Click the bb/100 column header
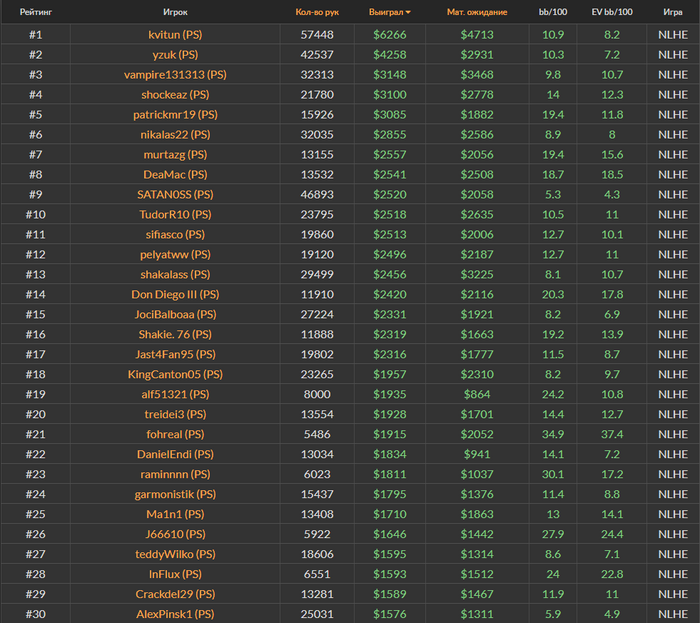700x623 pixels. click(x=553, y=12)
